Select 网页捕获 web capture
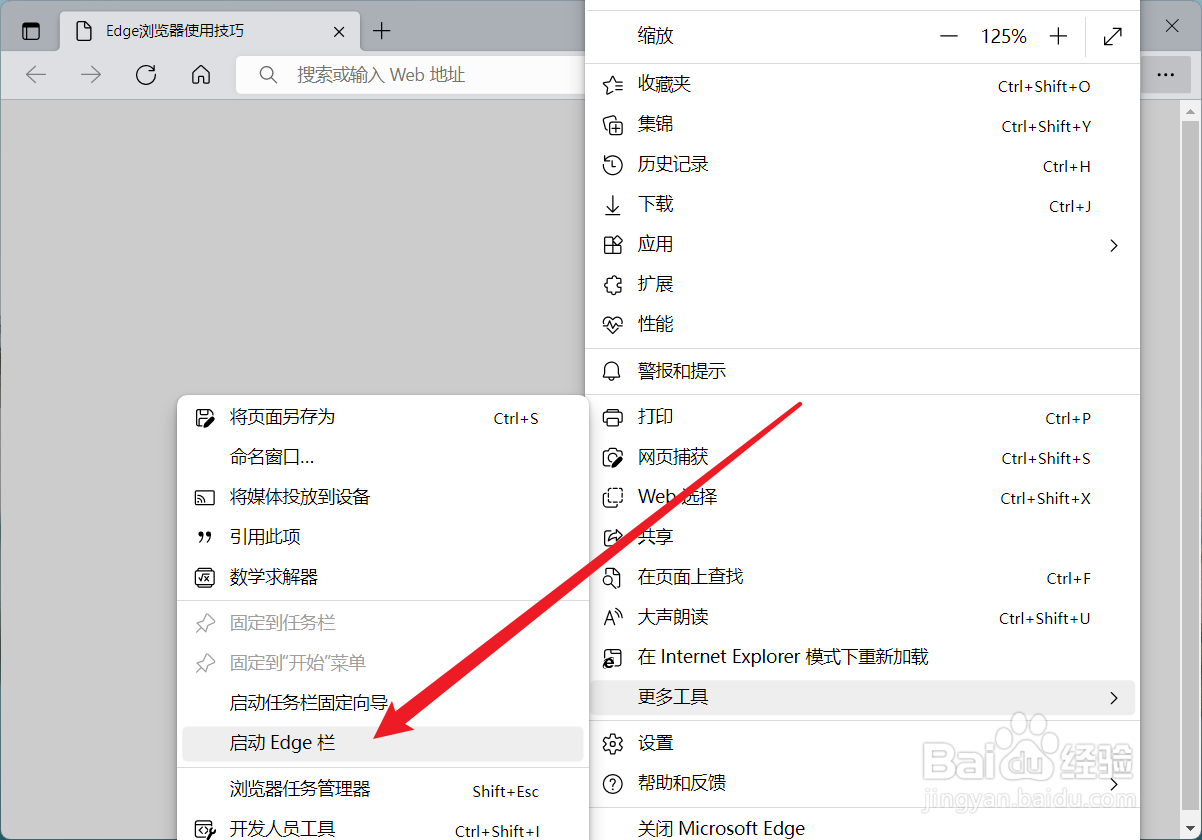This screenshot has width=1202, height=840. [862, 457]
